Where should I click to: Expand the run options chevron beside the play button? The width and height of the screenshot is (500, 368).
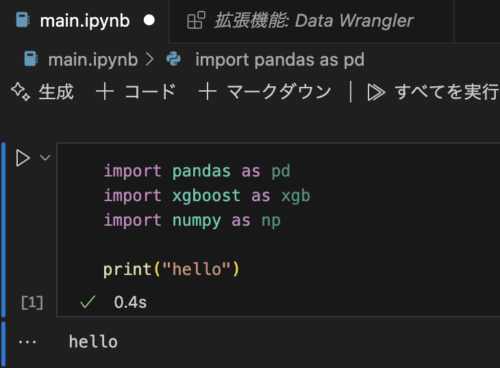coord(45,157)
